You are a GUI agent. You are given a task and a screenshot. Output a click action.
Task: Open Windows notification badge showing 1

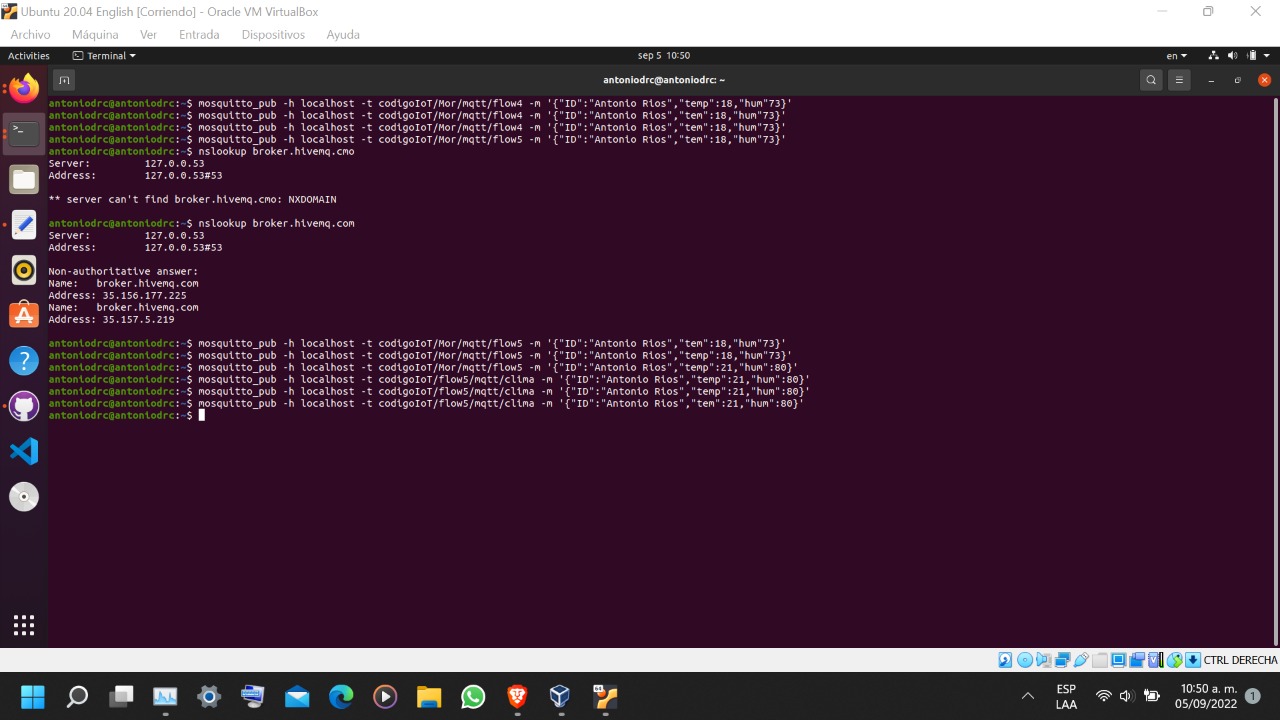pyautogui.click(x=1252, y=696)
